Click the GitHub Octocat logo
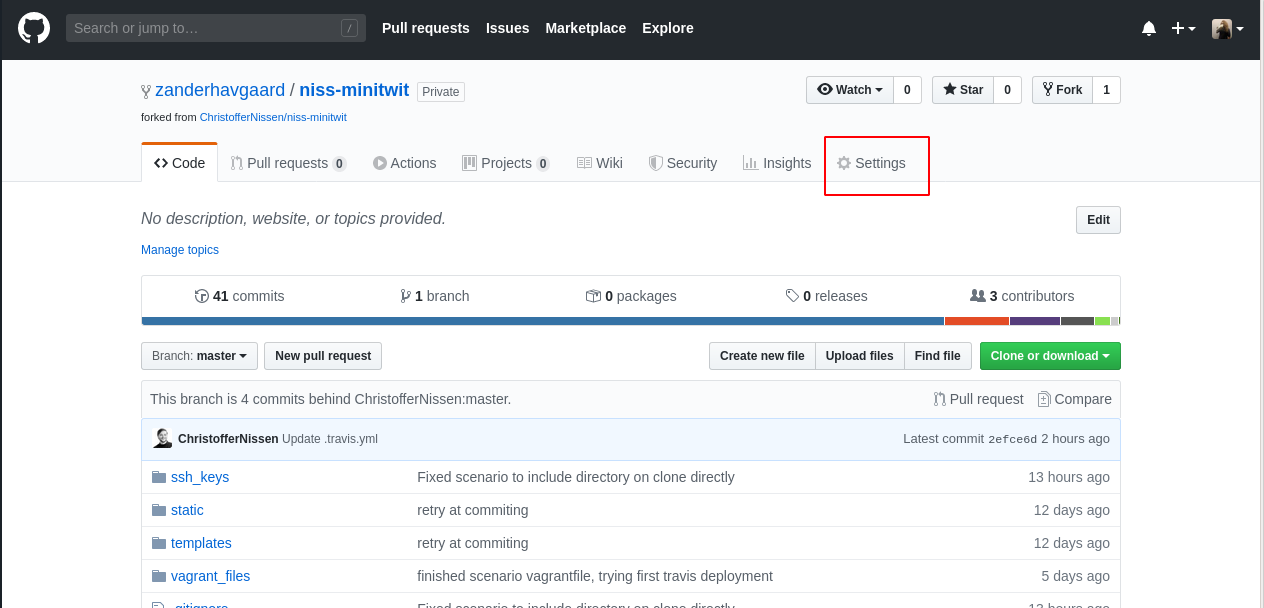This screenshot has width=1264, height=608. tap(34, 28)
